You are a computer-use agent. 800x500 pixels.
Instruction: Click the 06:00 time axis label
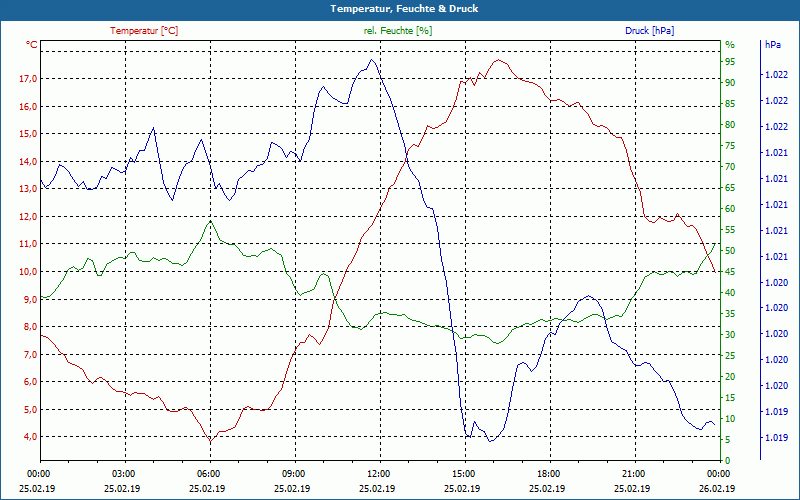(x=208, y=474)
